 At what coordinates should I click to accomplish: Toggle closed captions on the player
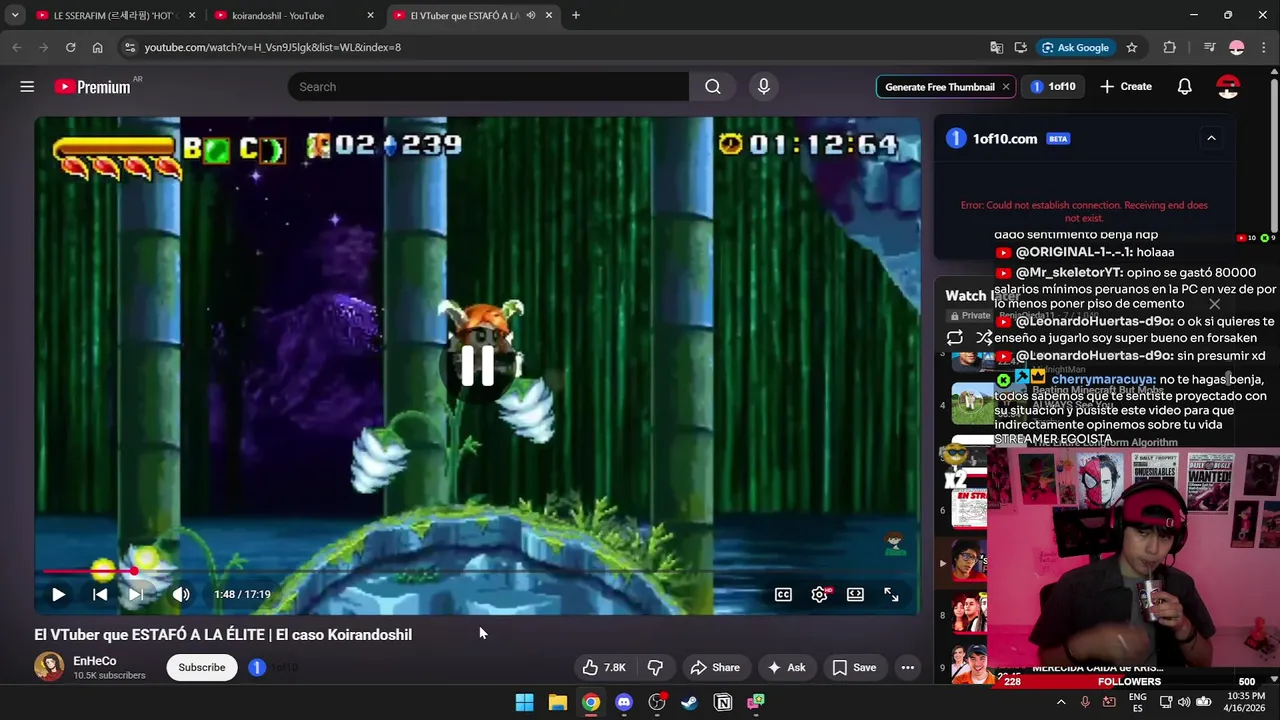[783, 594]
